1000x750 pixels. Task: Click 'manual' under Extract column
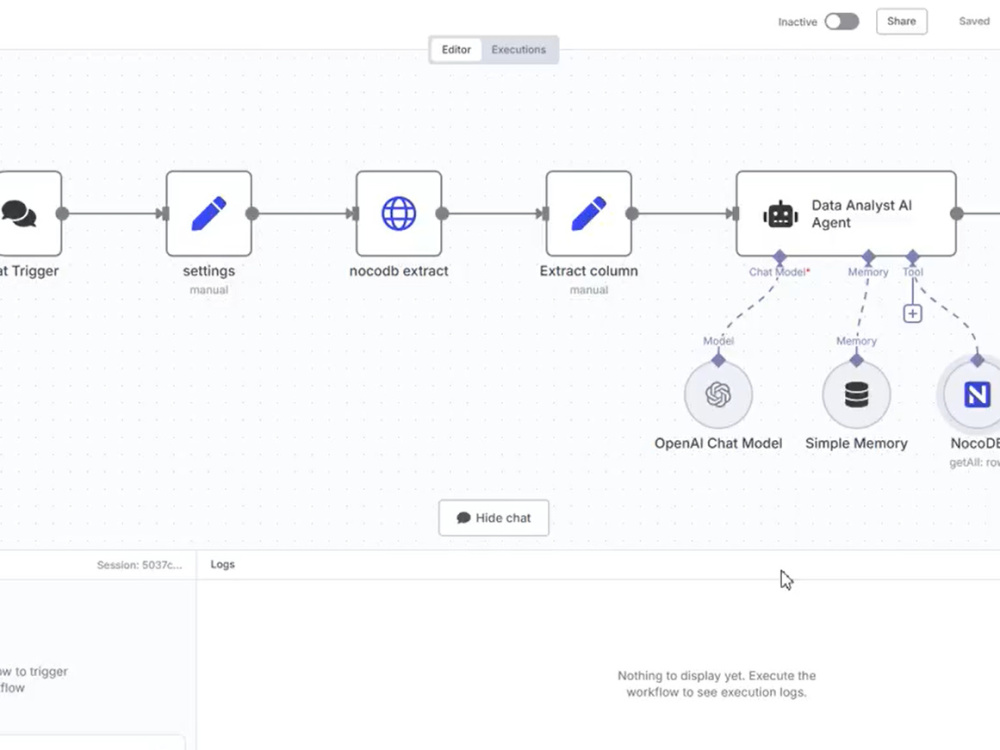coord(589,290)
